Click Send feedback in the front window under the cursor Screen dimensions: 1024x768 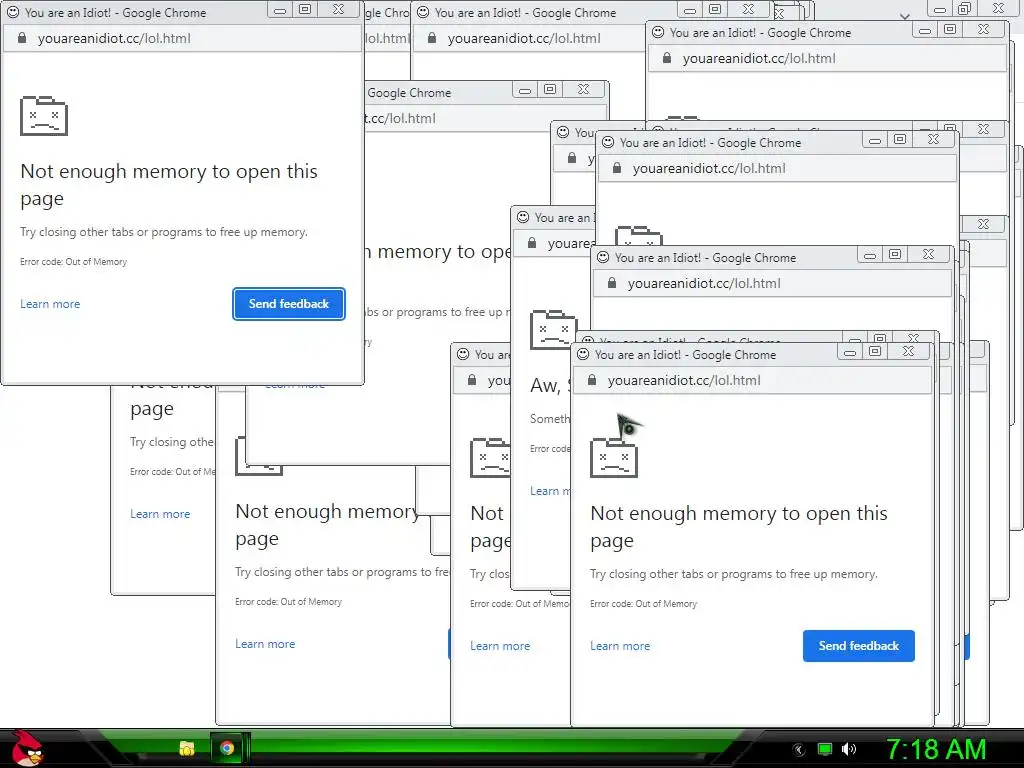859,646
